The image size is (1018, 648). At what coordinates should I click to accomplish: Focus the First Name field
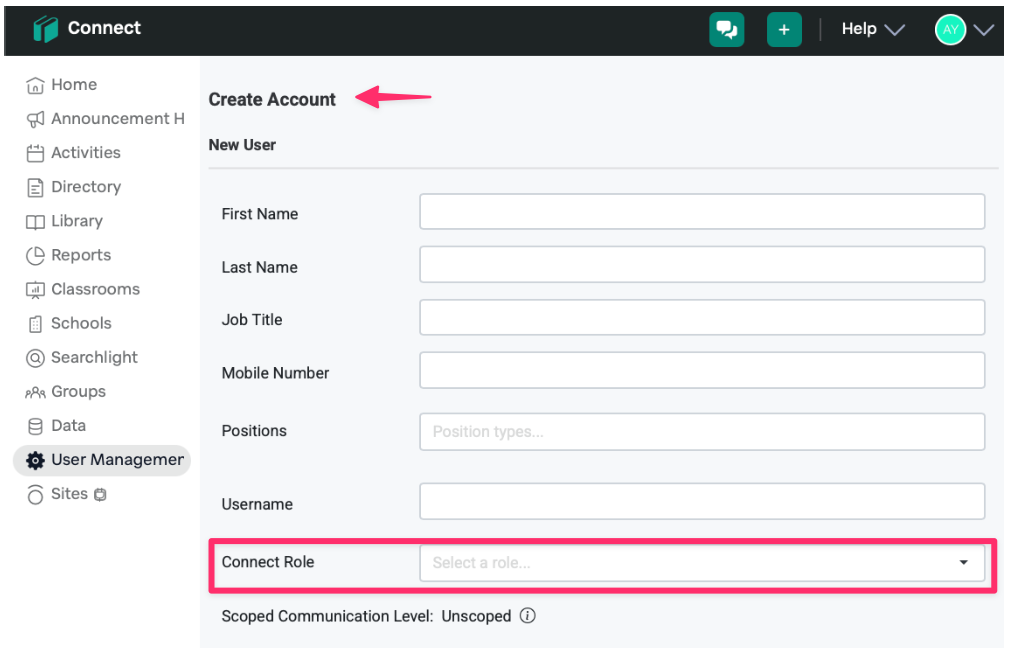point(702,212)
